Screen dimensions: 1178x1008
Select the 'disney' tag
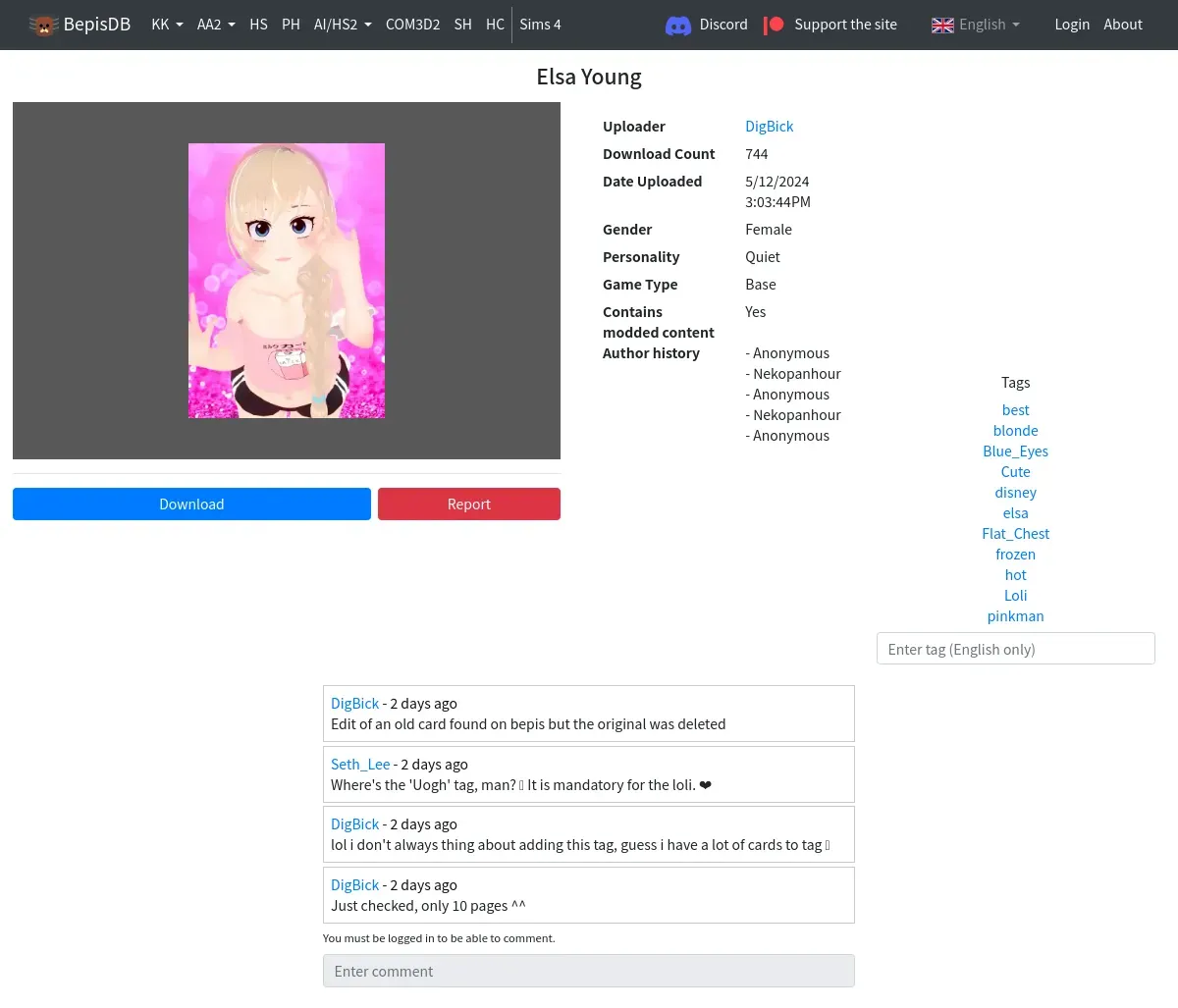1015,493
